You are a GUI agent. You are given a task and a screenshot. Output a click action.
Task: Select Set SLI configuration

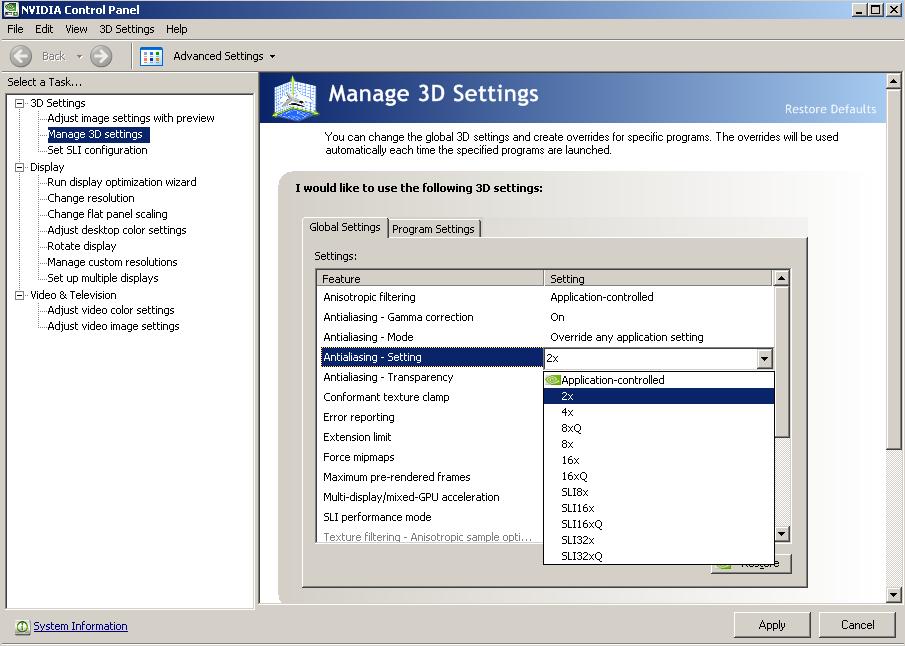(x=98, y=150)
